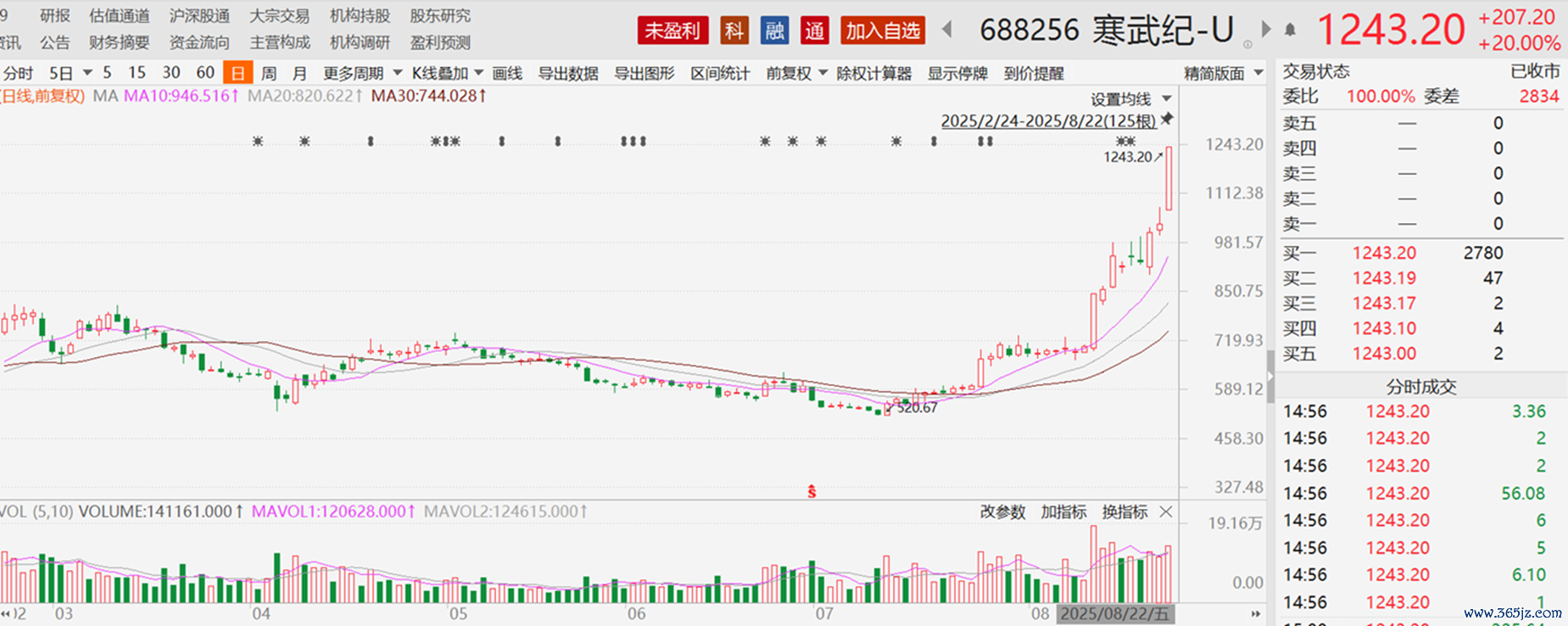Open the 资金流向 tab
The width and height of the screenshot is (1568, 626).
[199, 42]
